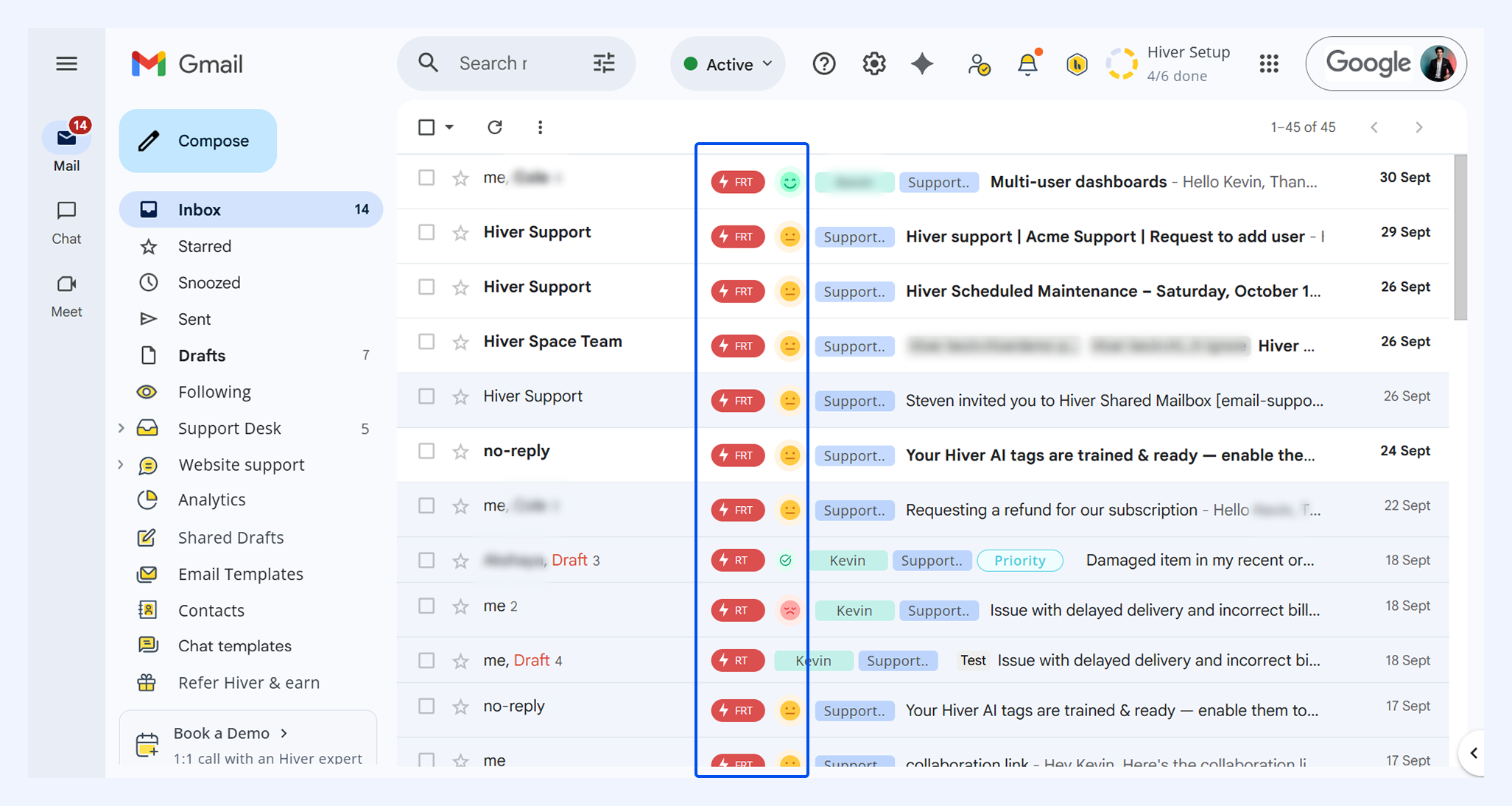The image size is (1512, 806).
Task: Click the user availability person icon
Action: pos(979,65)
